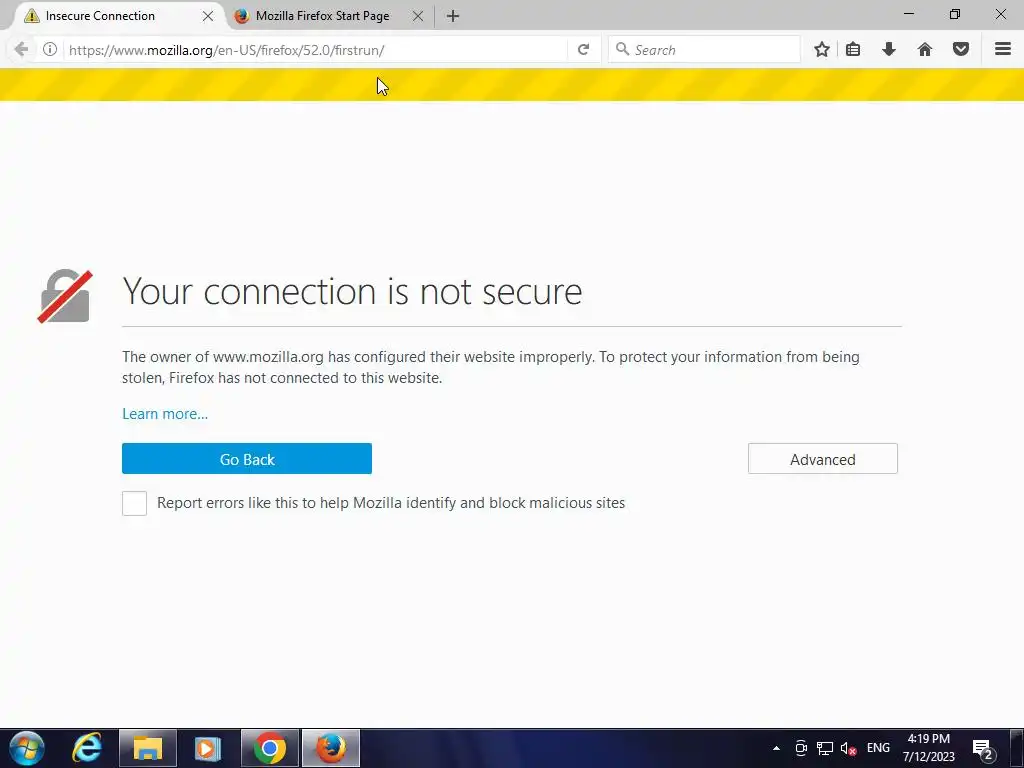
Task: Open Windows Media Player from the taskbar
Action: [208, 748]
